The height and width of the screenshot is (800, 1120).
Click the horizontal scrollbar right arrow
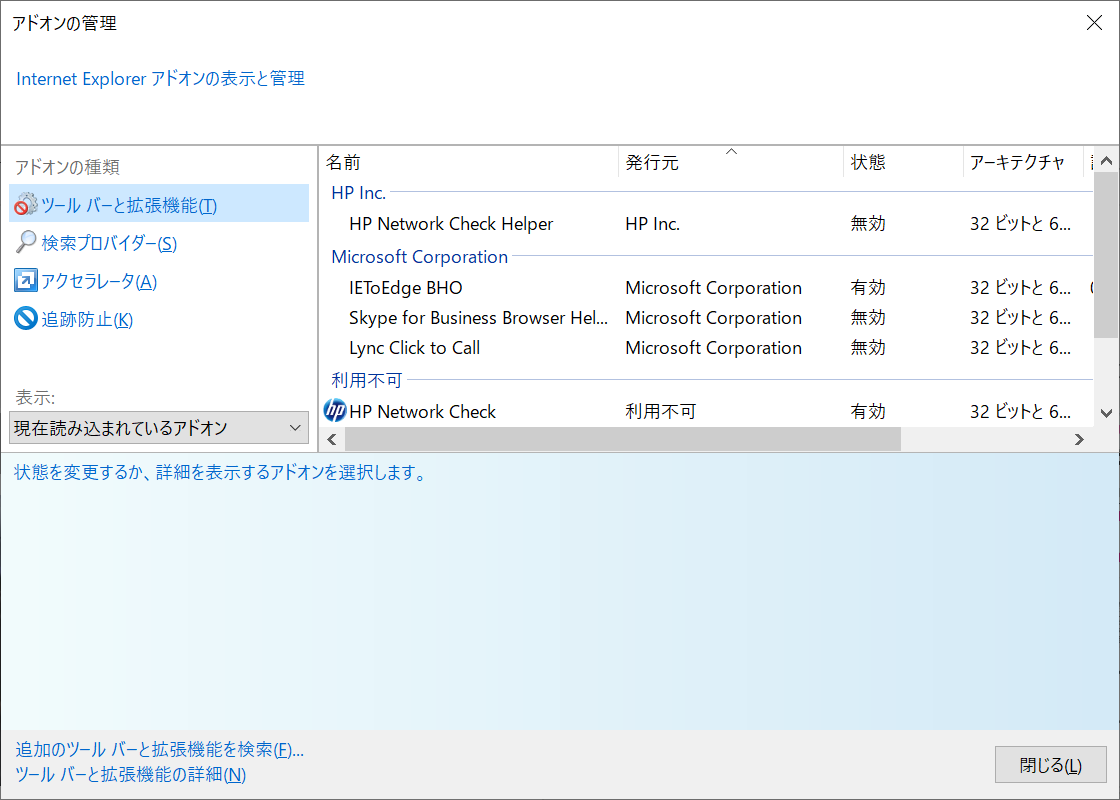1079,439
